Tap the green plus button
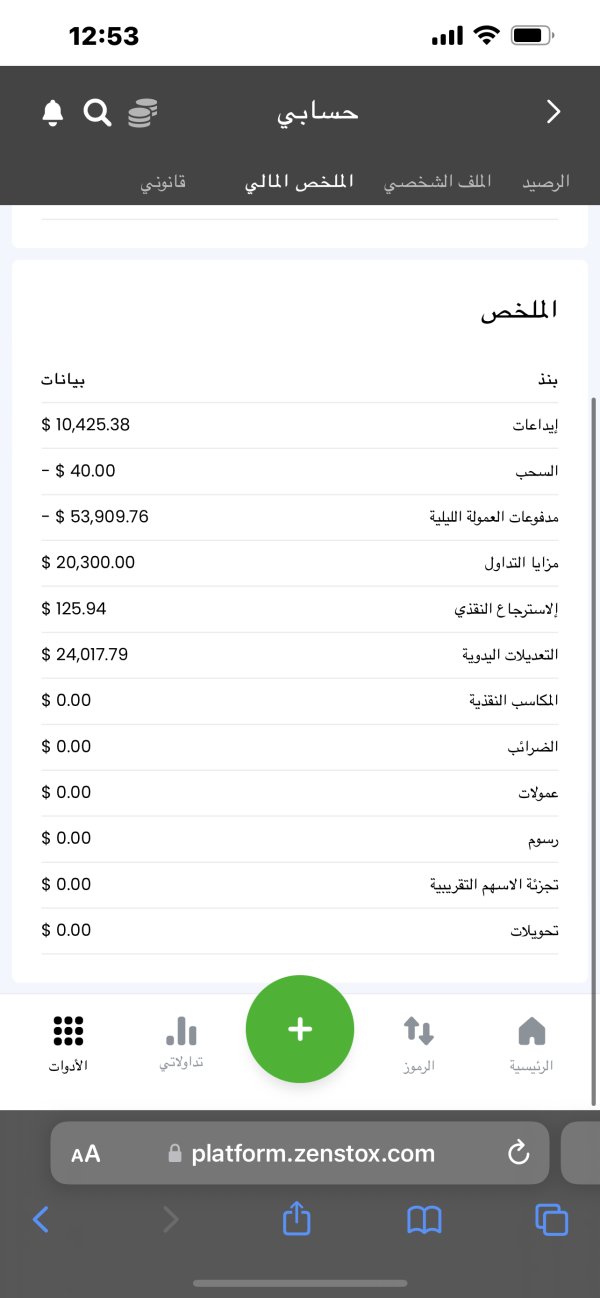 pos(300,1029)
